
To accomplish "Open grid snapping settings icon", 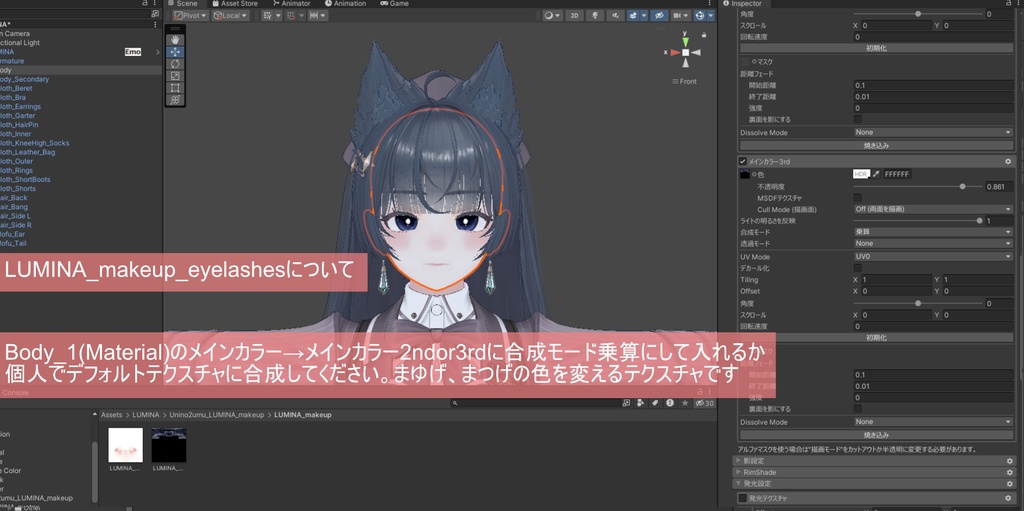I will tap(291, 16).
